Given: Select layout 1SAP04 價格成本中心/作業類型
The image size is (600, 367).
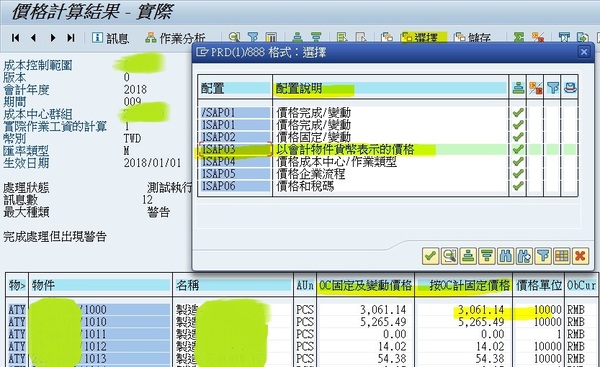Looking at the screenshot, I should pyautogui.click(x=386, y=161).
